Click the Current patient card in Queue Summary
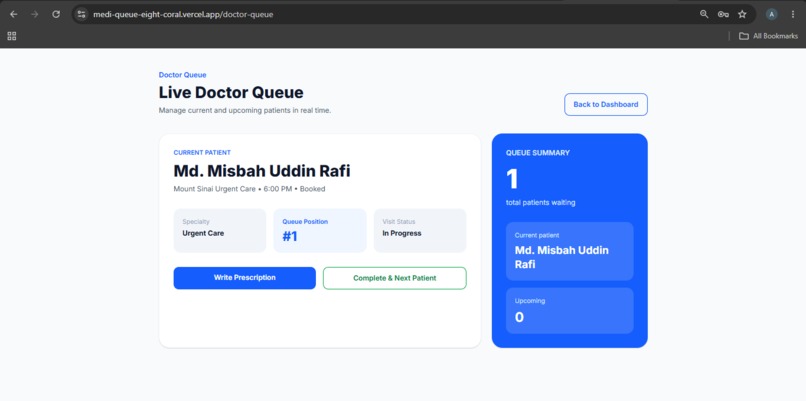806x401 pixels. (x=570, y=251)
